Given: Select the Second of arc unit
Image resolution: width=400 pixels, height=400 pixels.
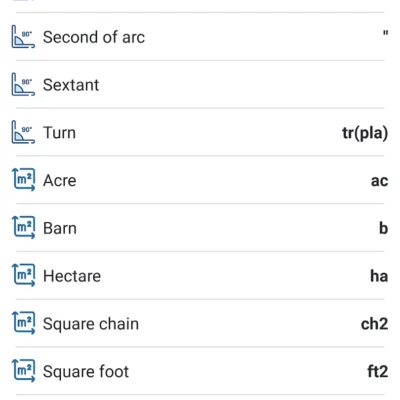Looking at the screenshot, I should point(94,37).
